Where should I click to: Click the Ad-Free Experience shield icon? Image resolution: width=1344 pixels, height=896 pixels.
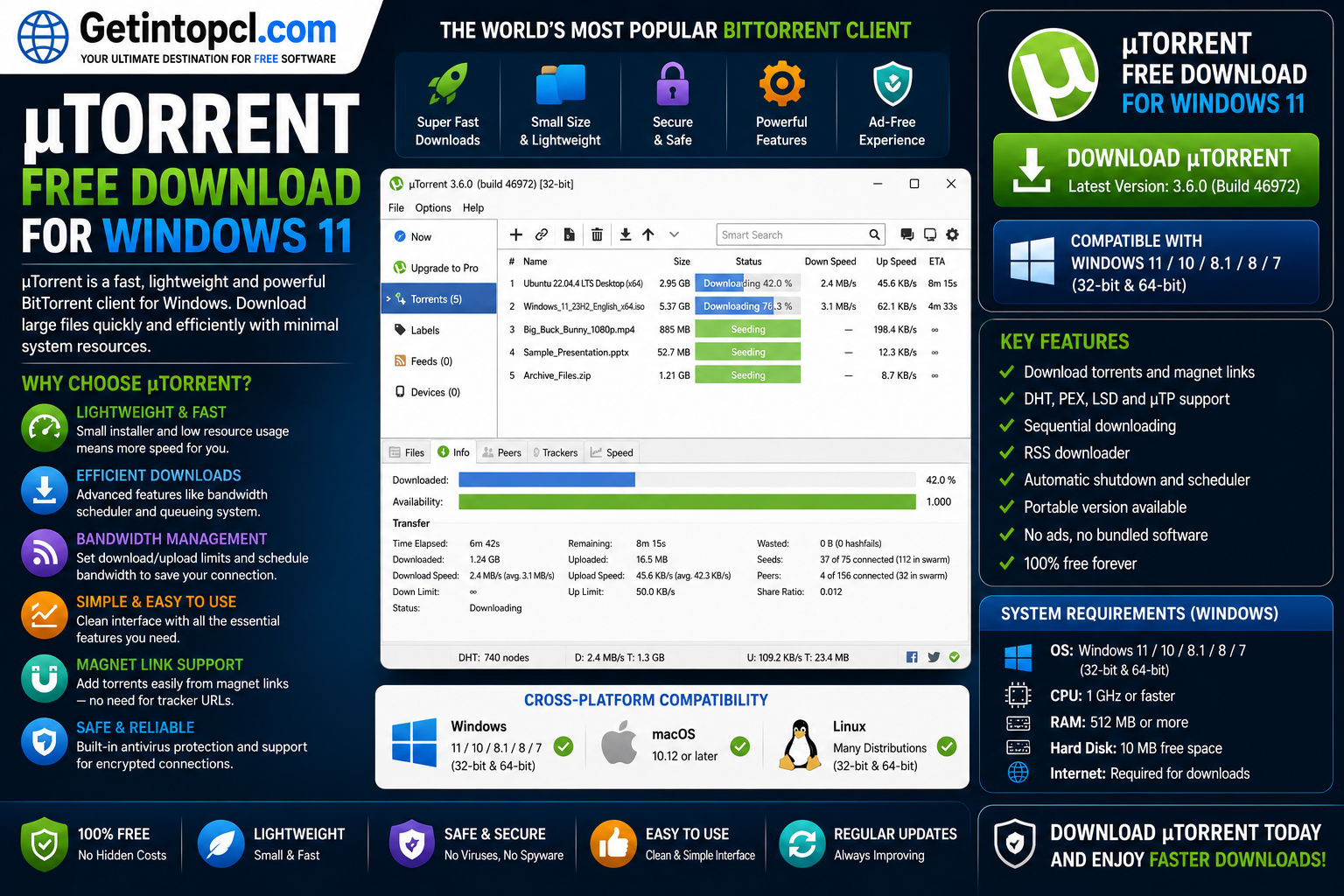tap(892, 84)
